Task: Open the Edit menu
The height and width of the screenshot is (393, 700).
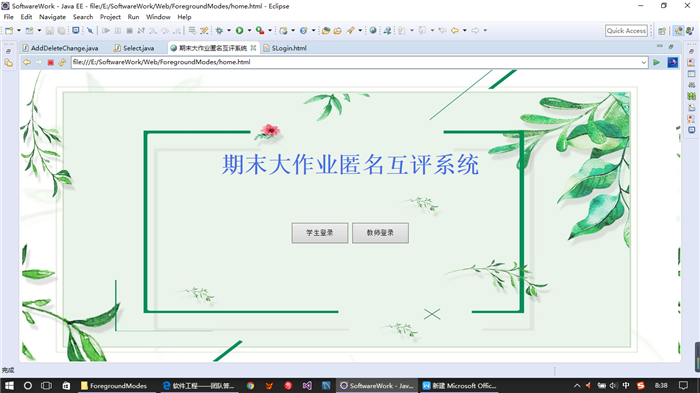Action: [26, 17]
